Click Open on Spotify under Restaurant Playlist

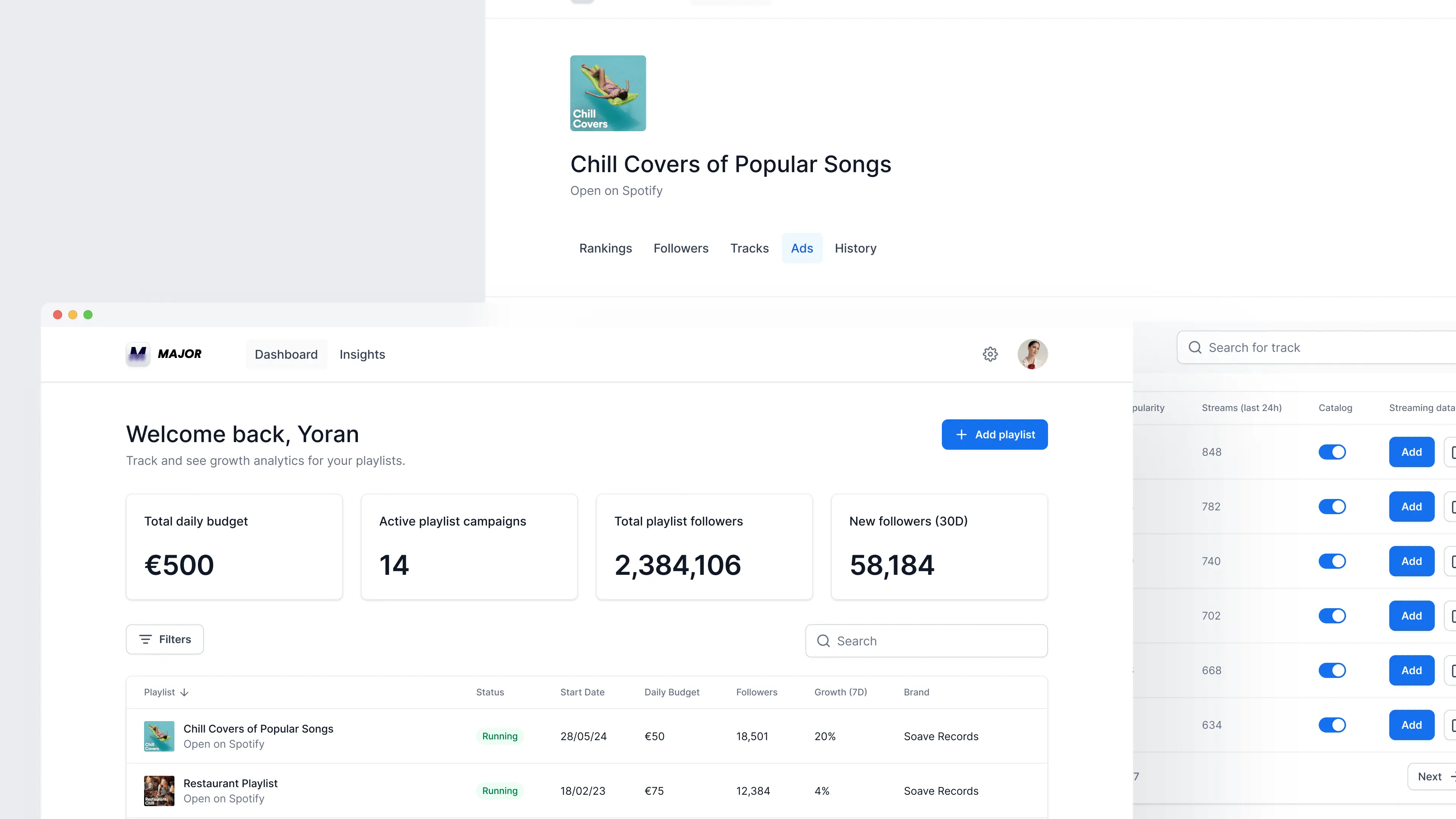pyautogui.click(x=224, y=799)
